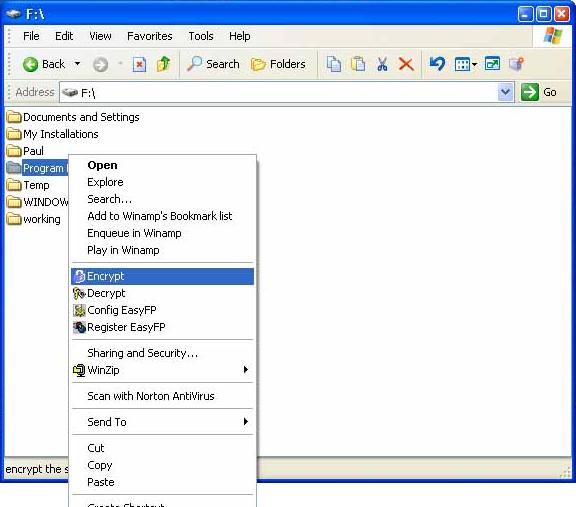Click the Forward arrow icon
This screenshot has width=576, height=507.
pyautogui.click(x=100, y=65)
